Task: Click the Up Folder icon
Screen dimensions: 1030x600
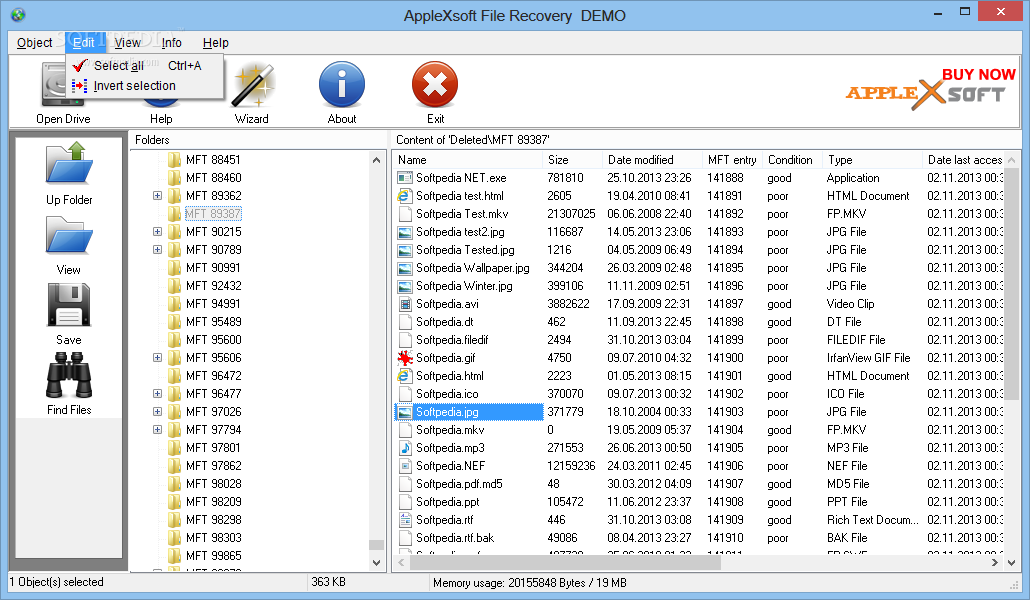Action: coord(69,163)
